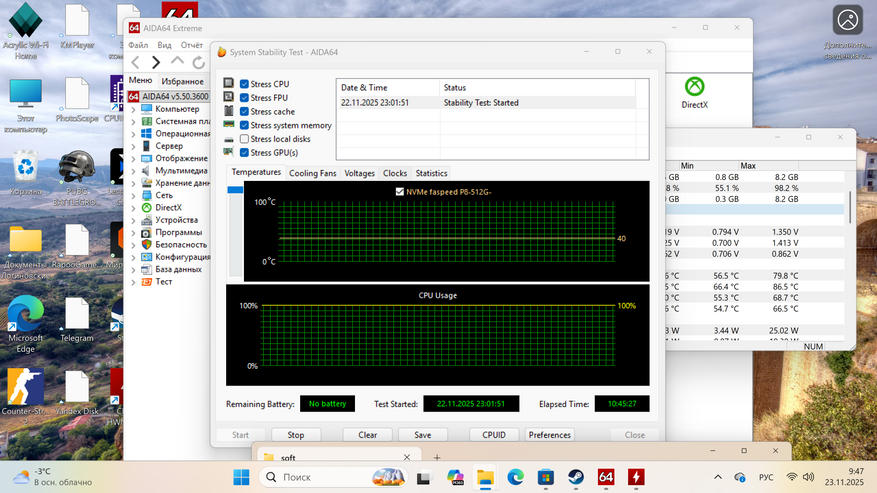Open Steam from the taskbar
This screenshot has width=877, height=493.
tap(576, 477)
